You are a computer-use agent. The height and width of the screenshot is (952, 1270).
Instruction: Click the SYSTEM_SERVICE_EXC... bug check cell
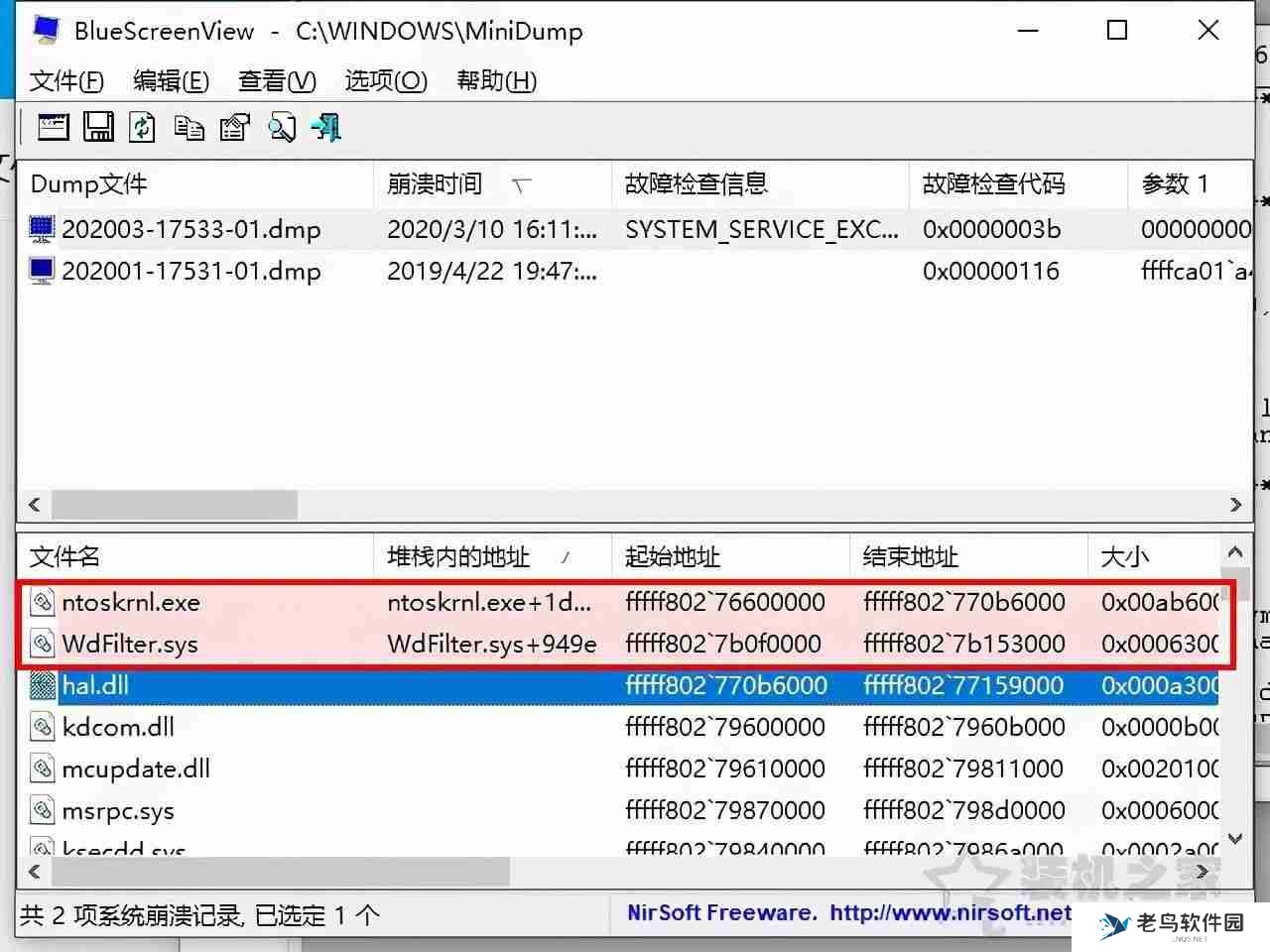tap(762, 229)
